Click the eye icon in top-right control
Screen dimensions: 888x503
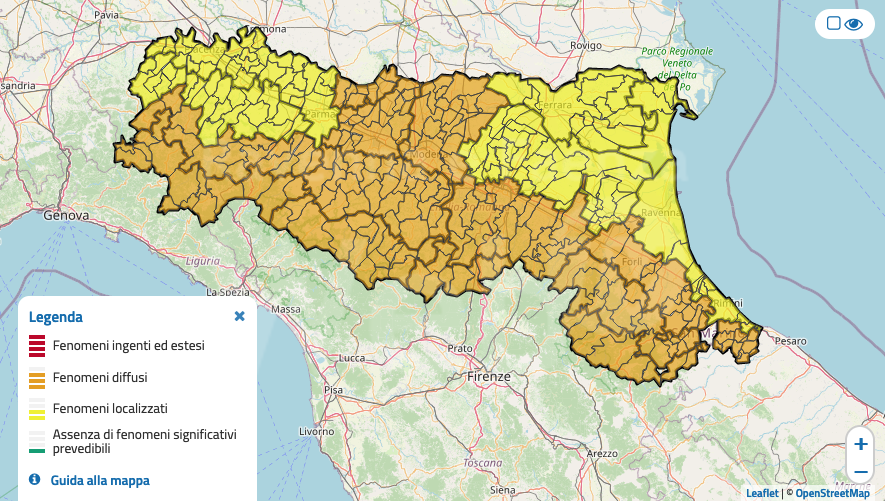854,24
